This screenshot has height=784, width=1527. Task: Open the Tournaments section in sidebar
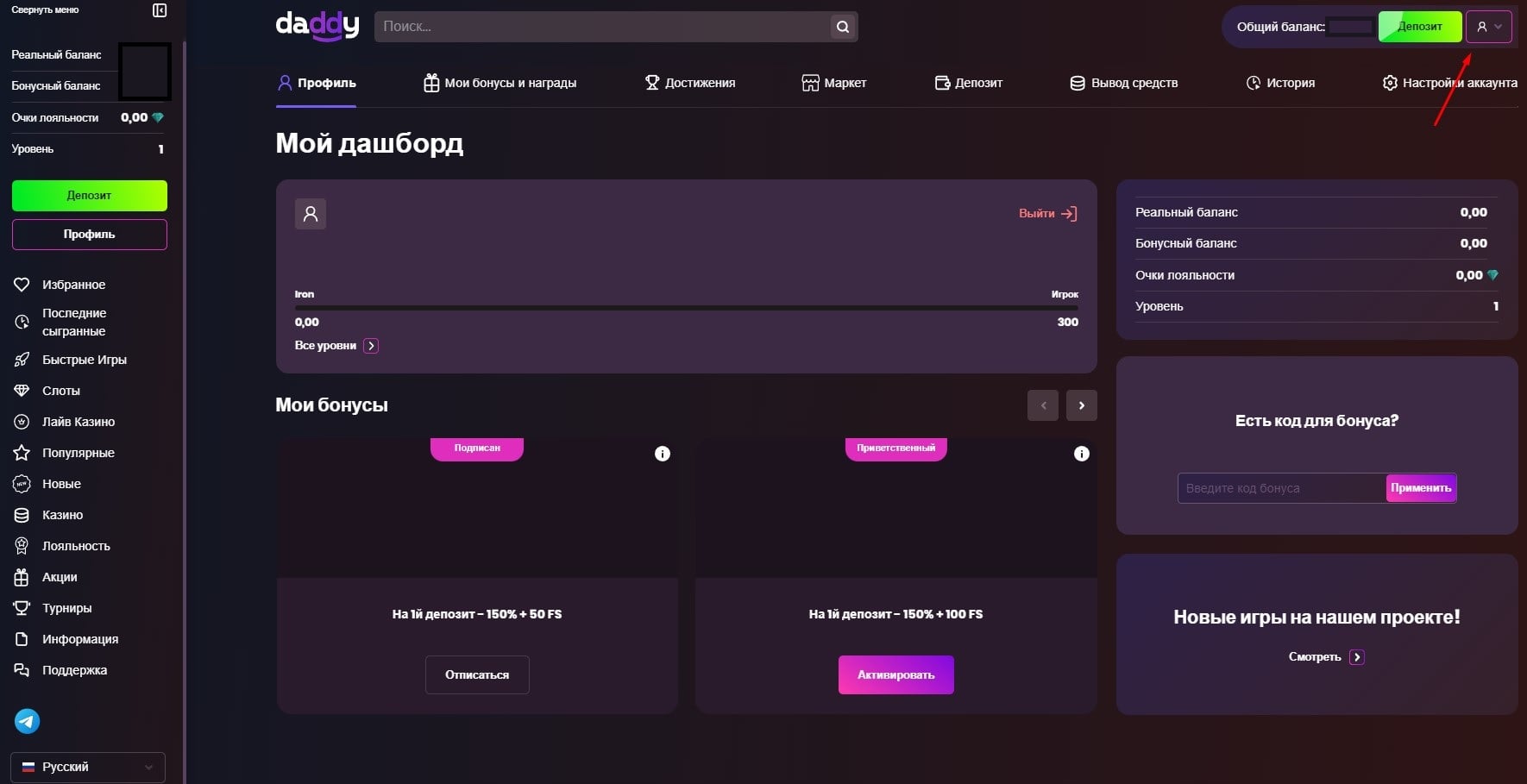[x=66, y=608]
